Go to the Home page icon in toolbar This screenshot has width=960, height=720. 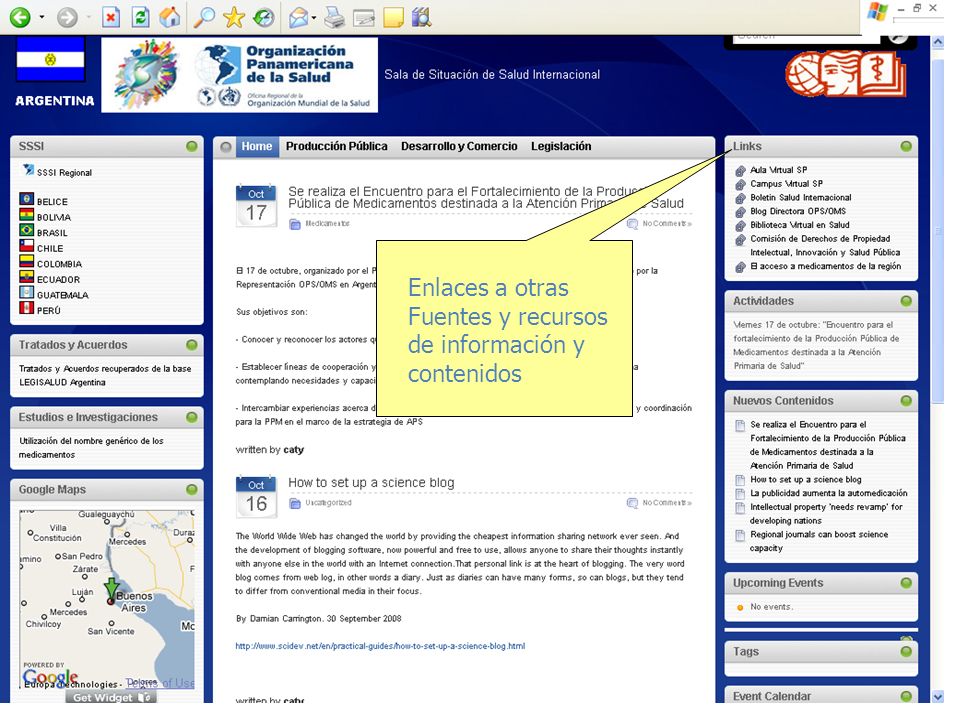(x=170, y=17)
